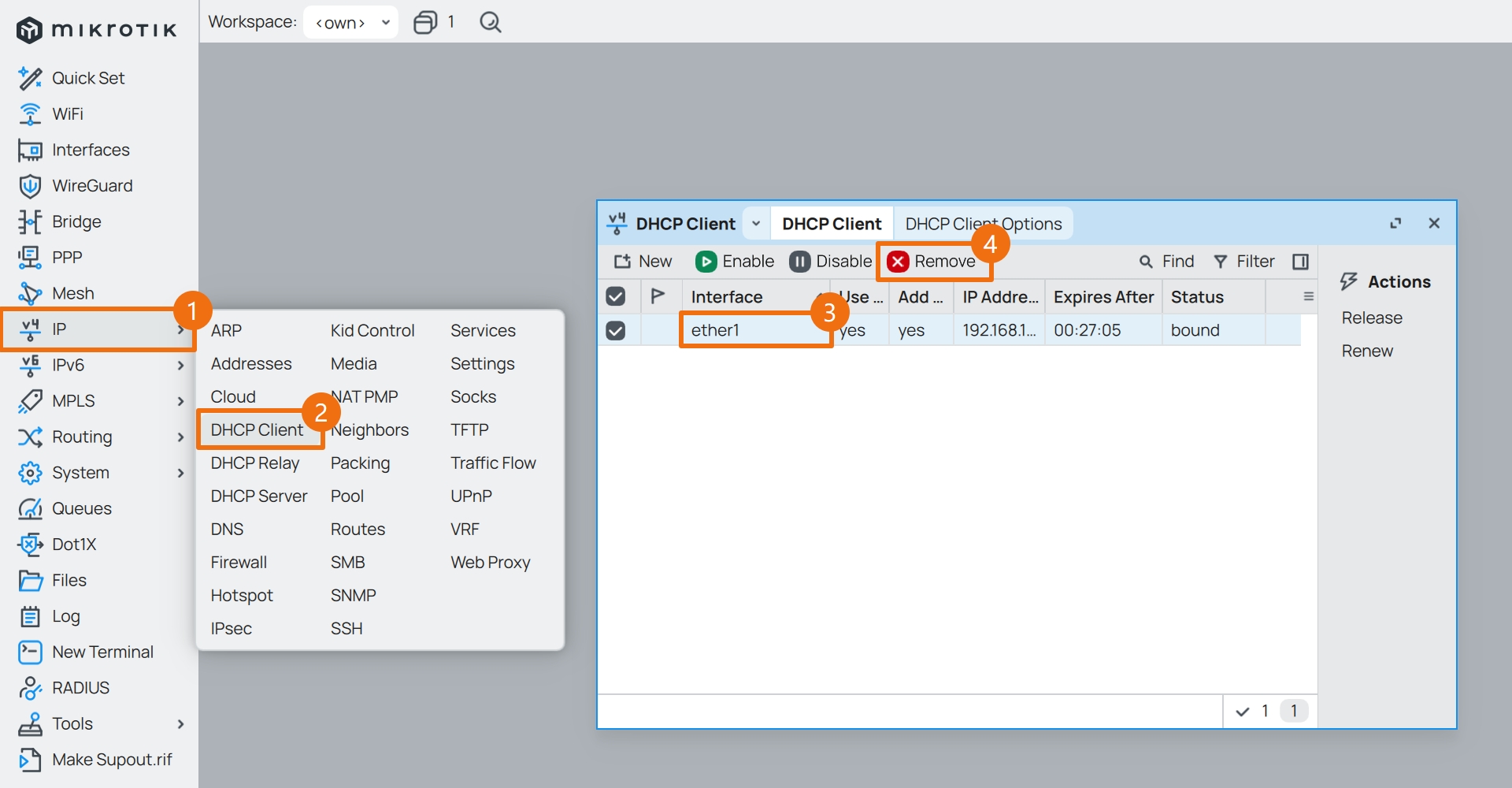Click Release action
This screenshot has height=788, width=1512.
(x=1372, y=318)
